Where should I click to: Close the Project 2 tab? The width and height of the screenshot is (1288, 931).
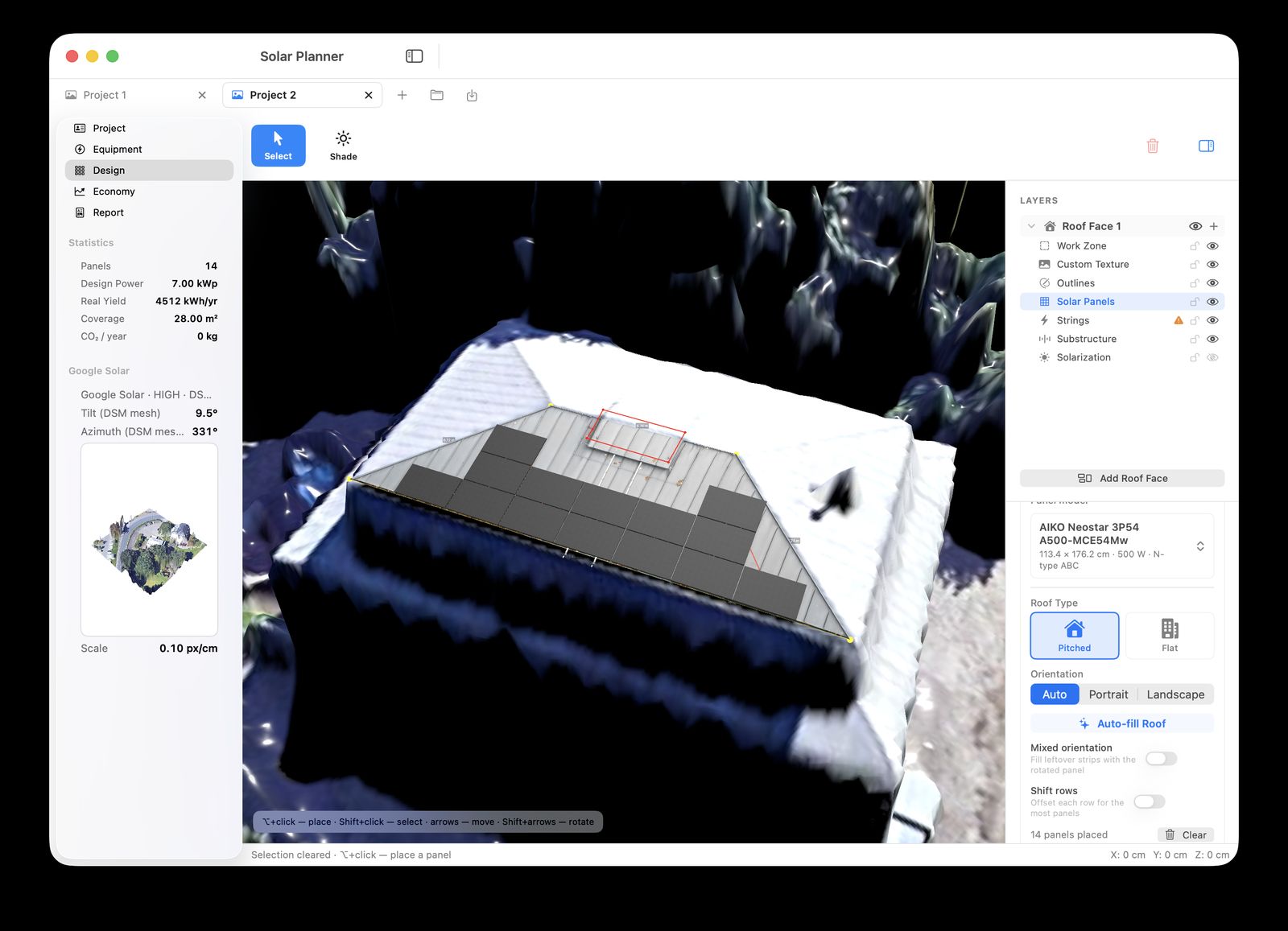[369, 95]
